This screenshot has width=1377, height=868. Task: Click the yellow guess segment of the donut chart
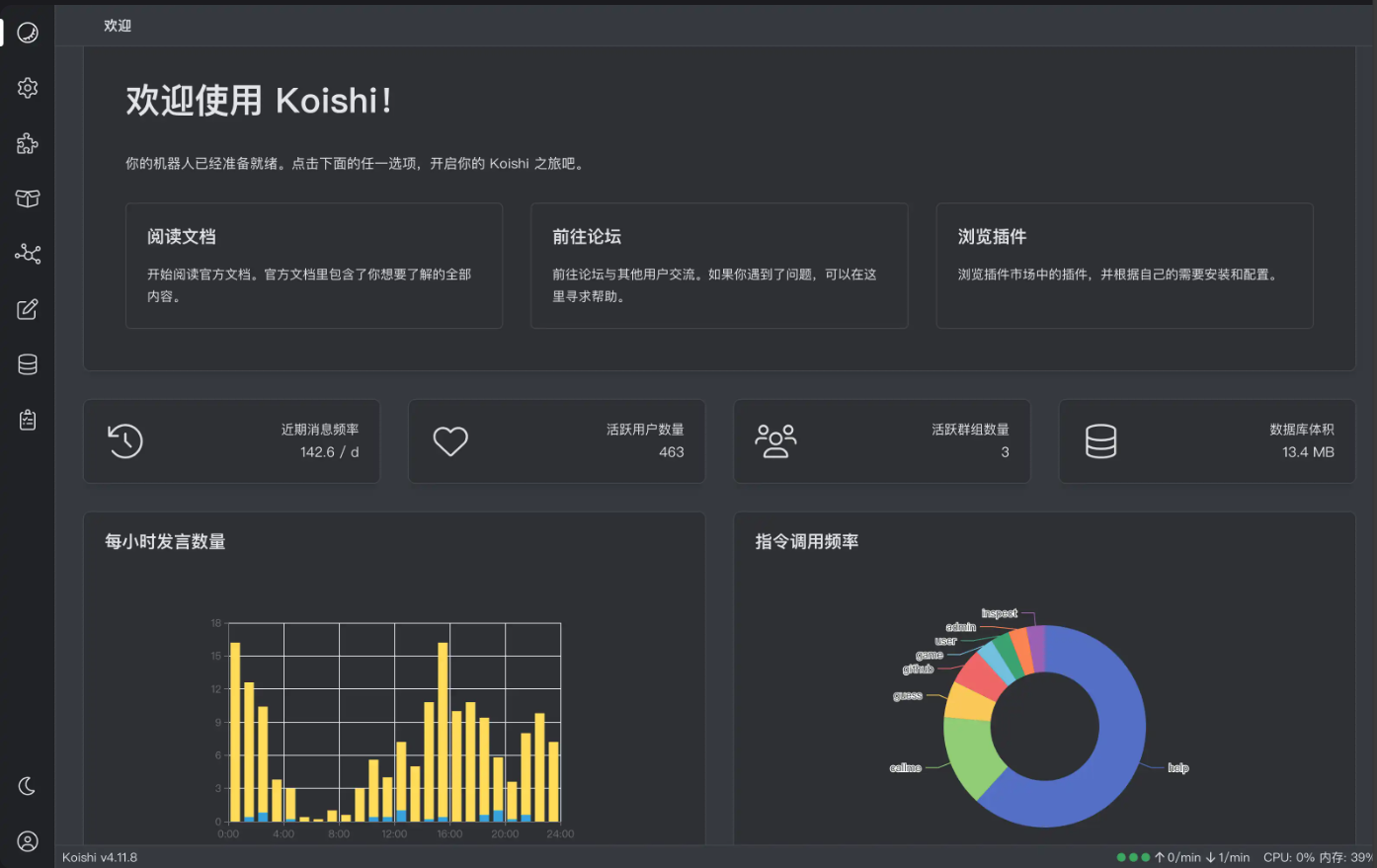pyautogui.click(x=966, y=701)
